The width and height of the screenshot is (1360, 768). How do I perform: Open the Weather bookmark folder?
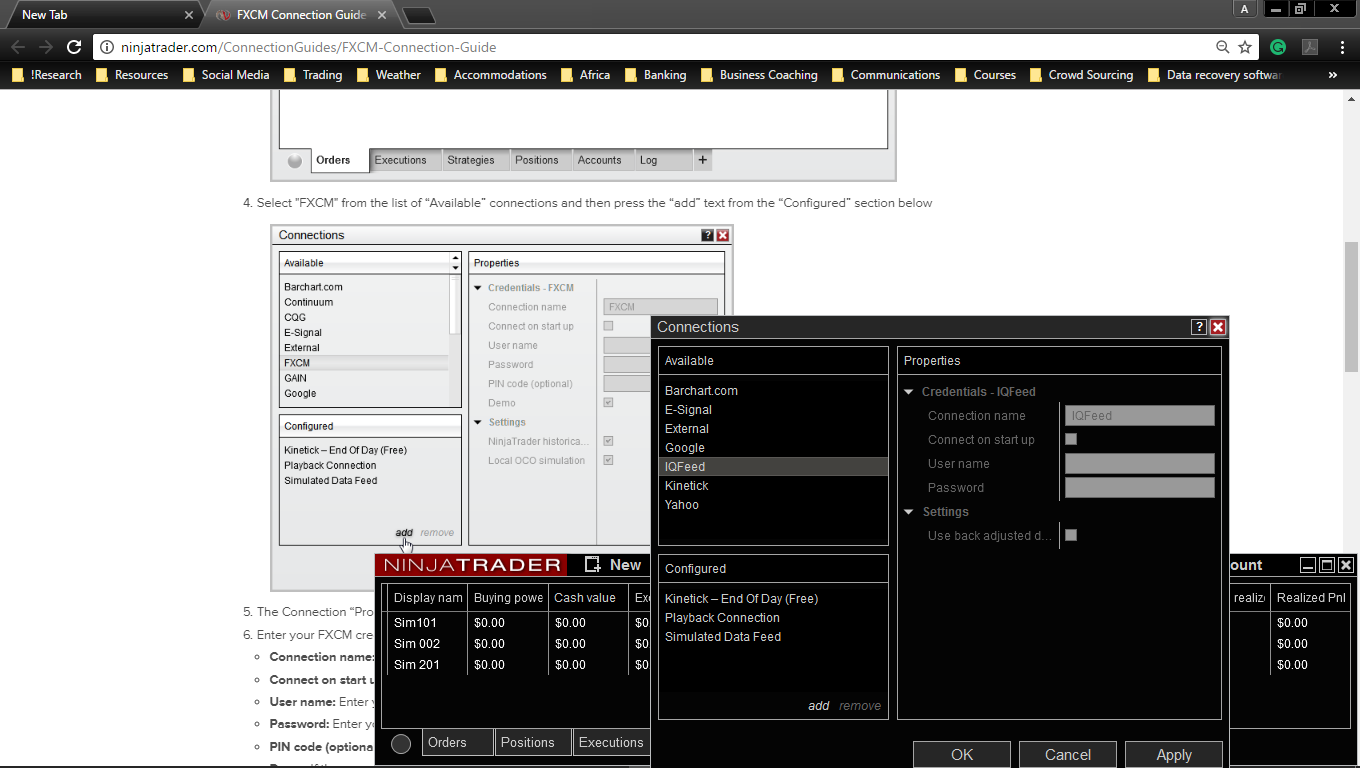[389, 75]
